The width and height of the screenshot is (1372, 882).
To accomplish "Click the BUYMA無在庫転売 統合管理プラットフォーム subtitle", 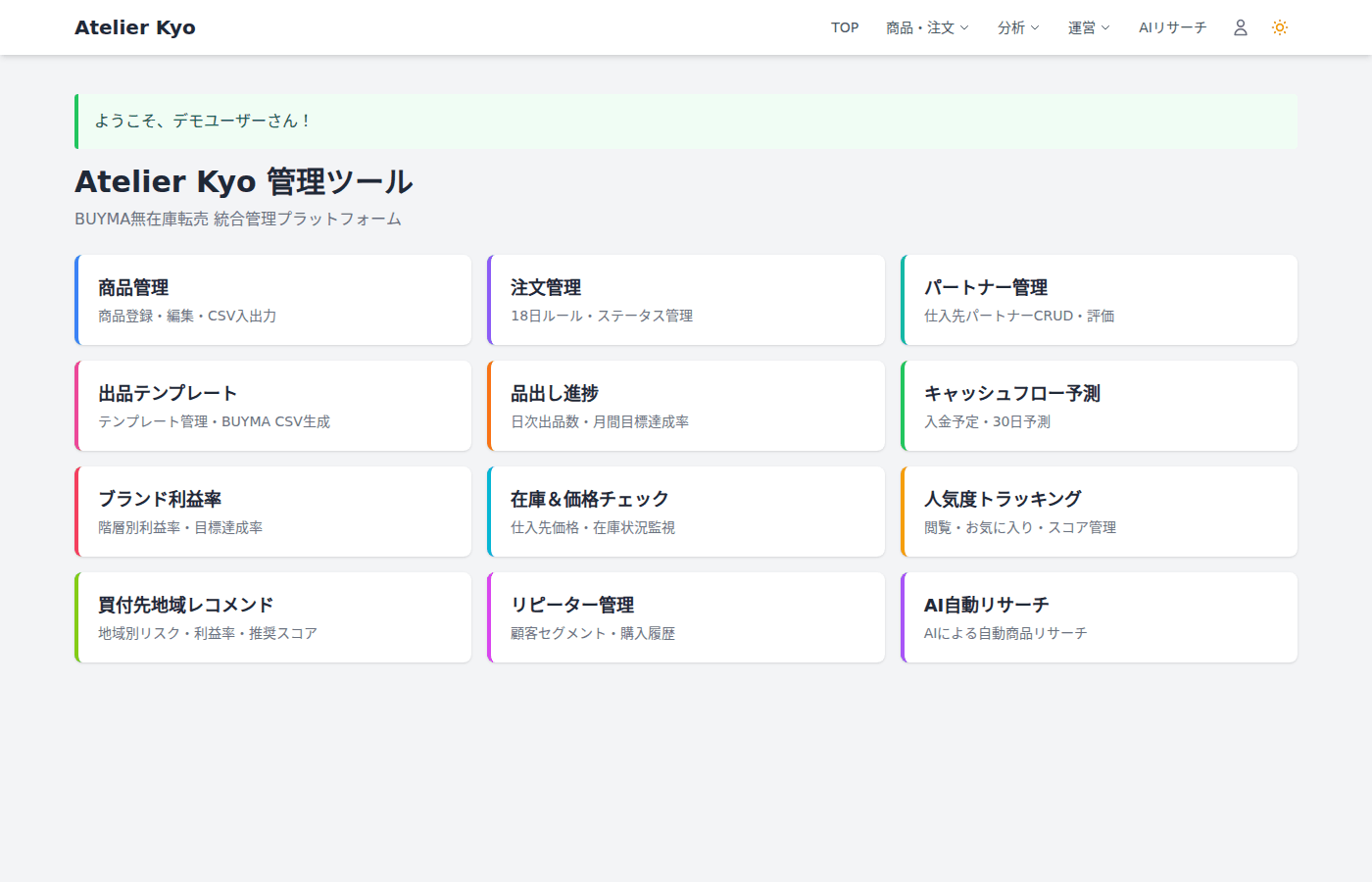I will (238, 219).
